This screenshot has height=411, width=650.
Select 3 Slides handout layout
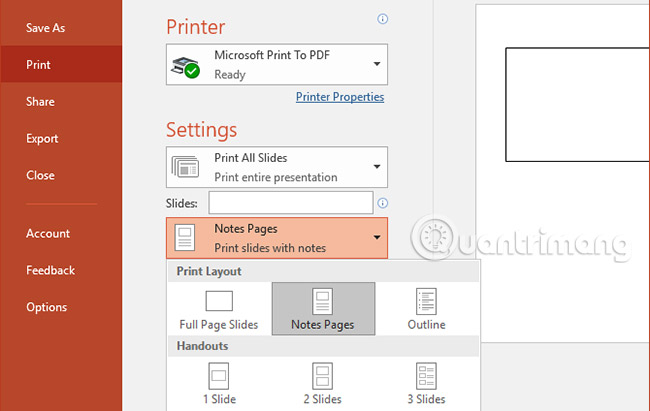[x=427, y=384]
